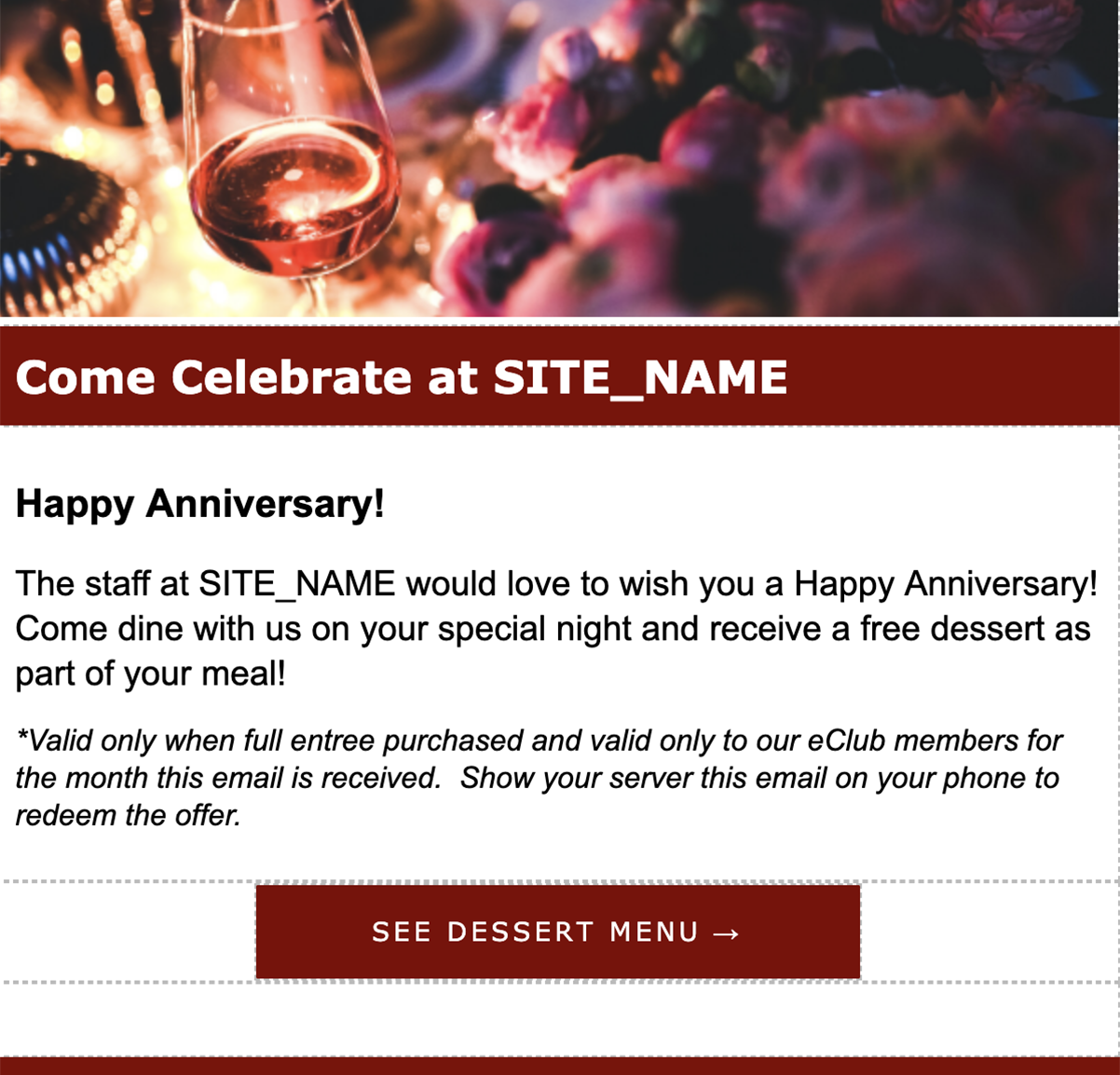The height and width of the screenshot is (1075, 1120).
Task: Select the bold 'Happy Anniversary!' heading
Action: 200,504
